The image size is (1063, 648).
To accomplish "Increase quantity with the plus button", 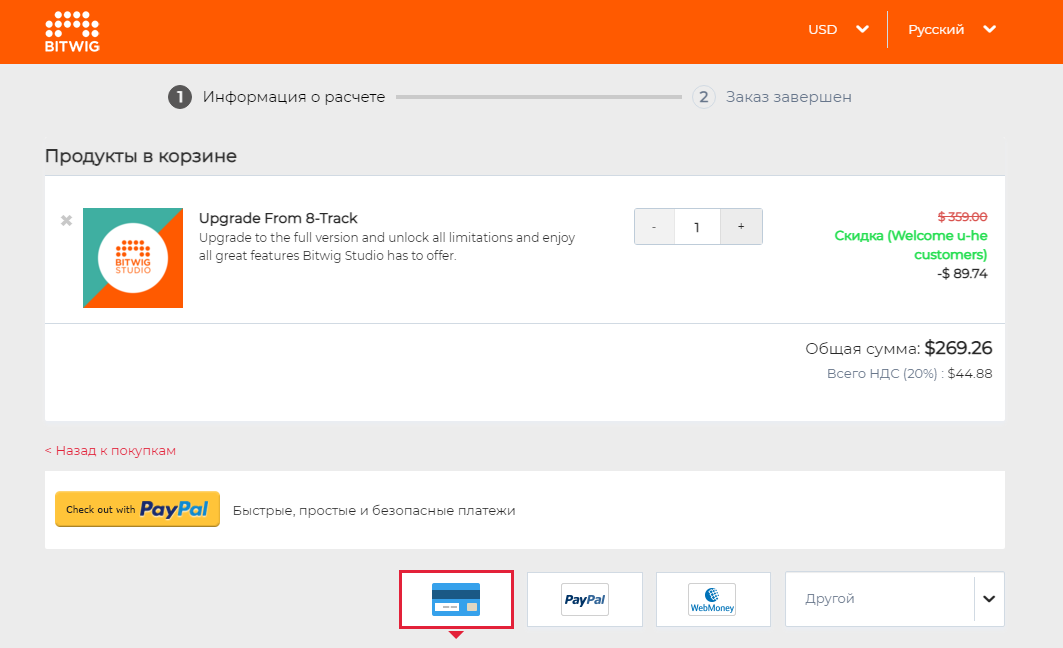I will coord(741,226).
